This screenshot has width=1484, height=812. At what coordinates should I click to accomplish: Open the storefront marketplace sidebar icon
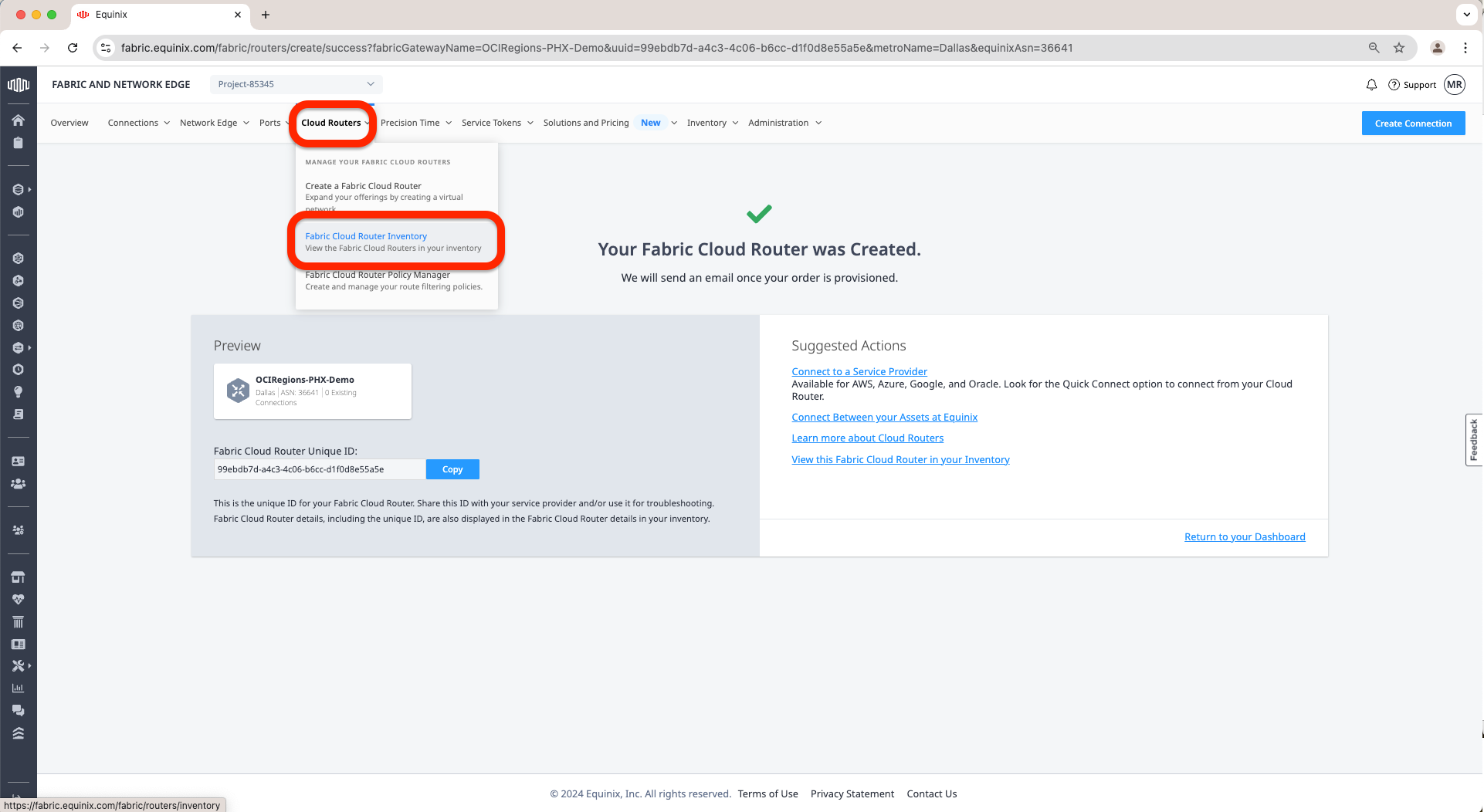(18, 577)
